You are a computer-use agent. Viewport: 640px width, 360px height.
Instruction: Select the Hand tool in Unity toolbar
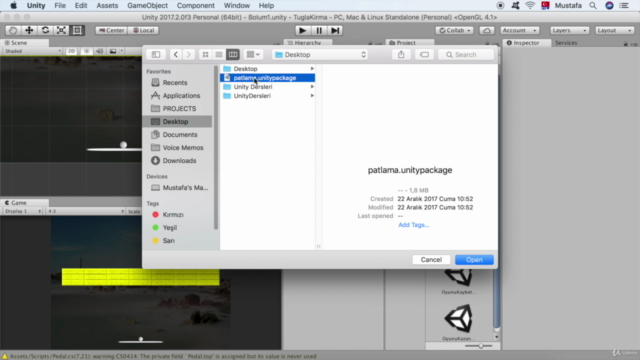tap(13, 30)
